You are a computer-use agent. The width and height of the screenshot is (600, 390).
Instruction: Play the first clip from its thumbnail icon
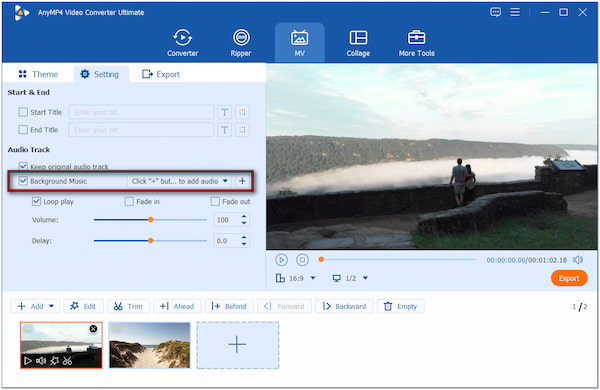click(x=28, y=361)
